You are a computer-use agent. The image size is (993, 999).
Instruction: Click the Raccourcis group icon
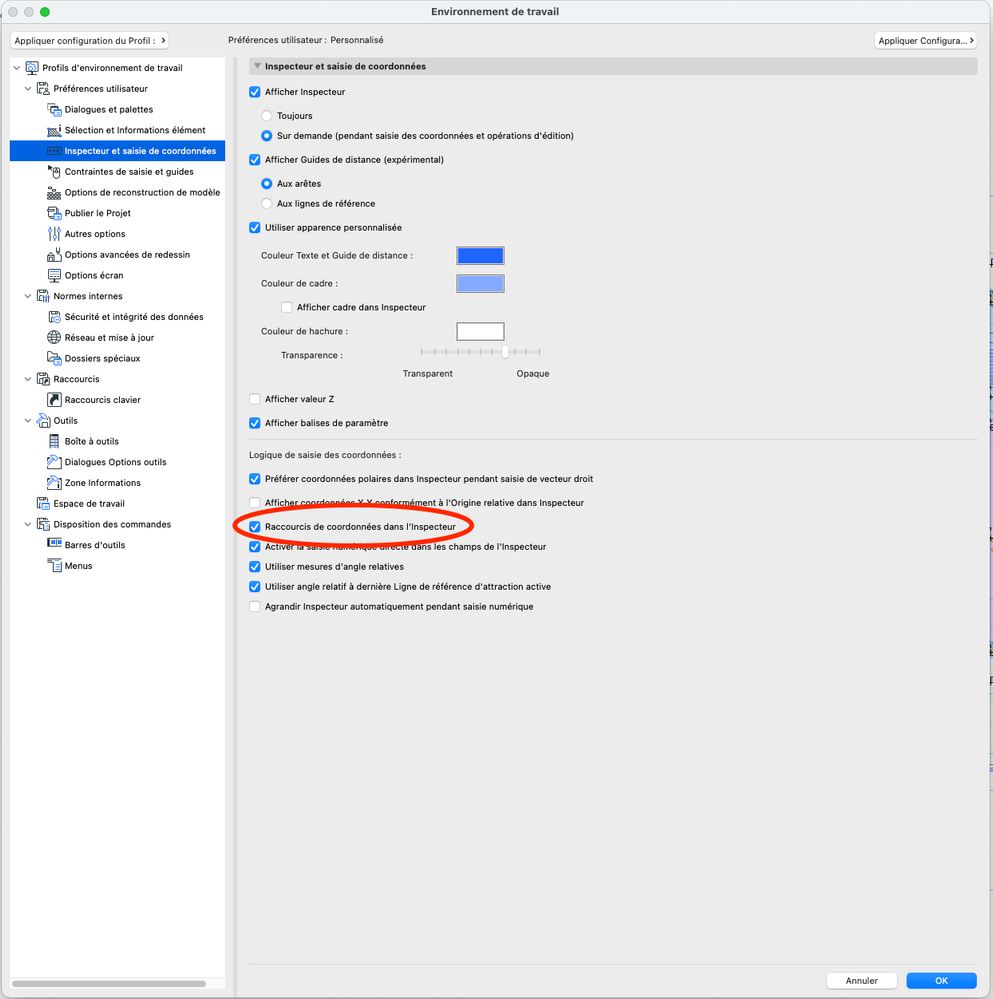coord(43,379)
